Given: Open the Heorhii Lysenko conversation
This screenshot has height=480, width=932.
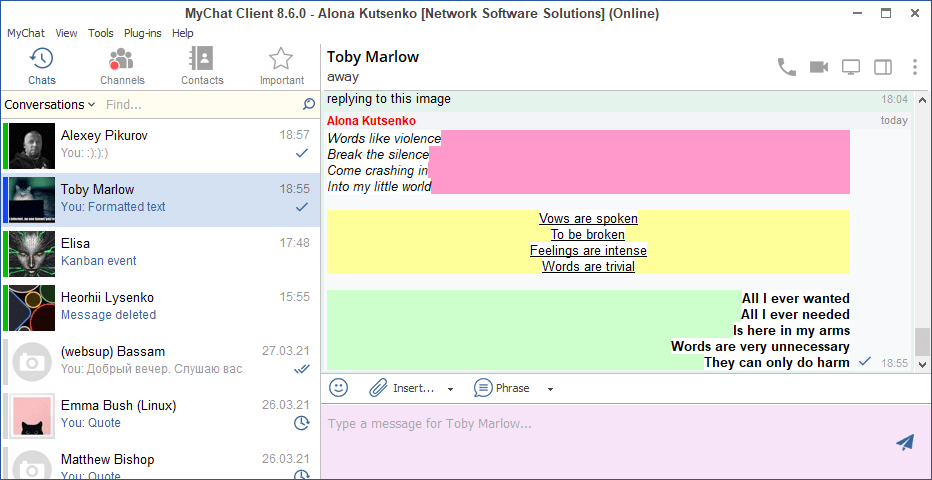Looking at the screenshot, I should coord(160,308).
